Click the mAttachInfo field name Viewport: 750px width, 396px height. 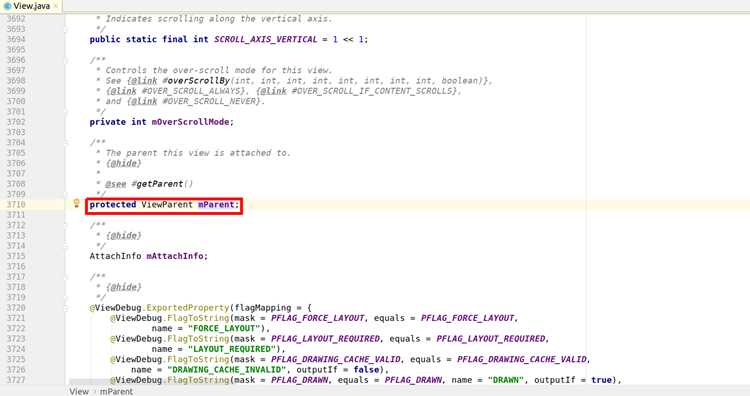pos(175,256)
